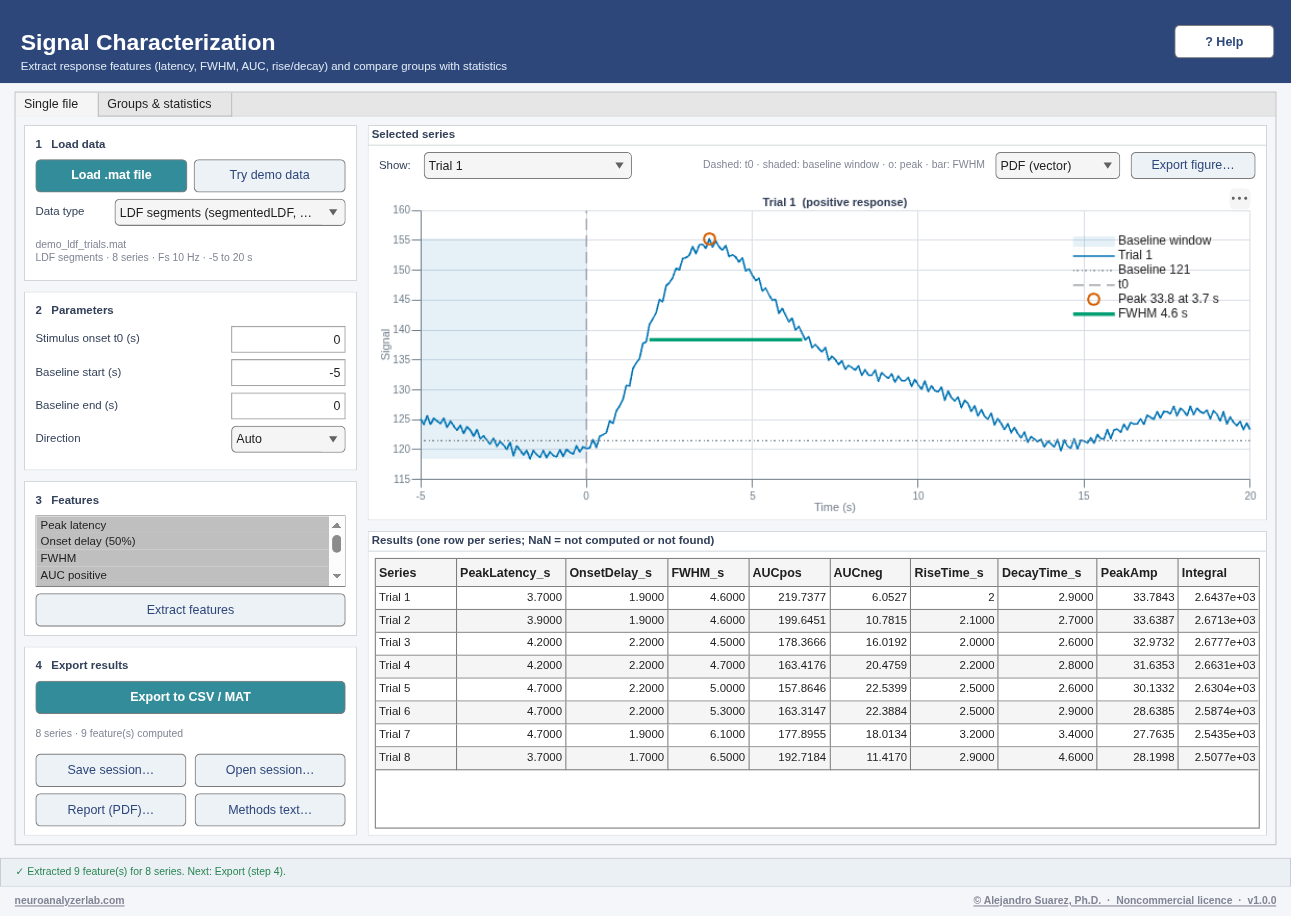
Task: Click the features list scrollbar thumb
Action: coord(336,544)
